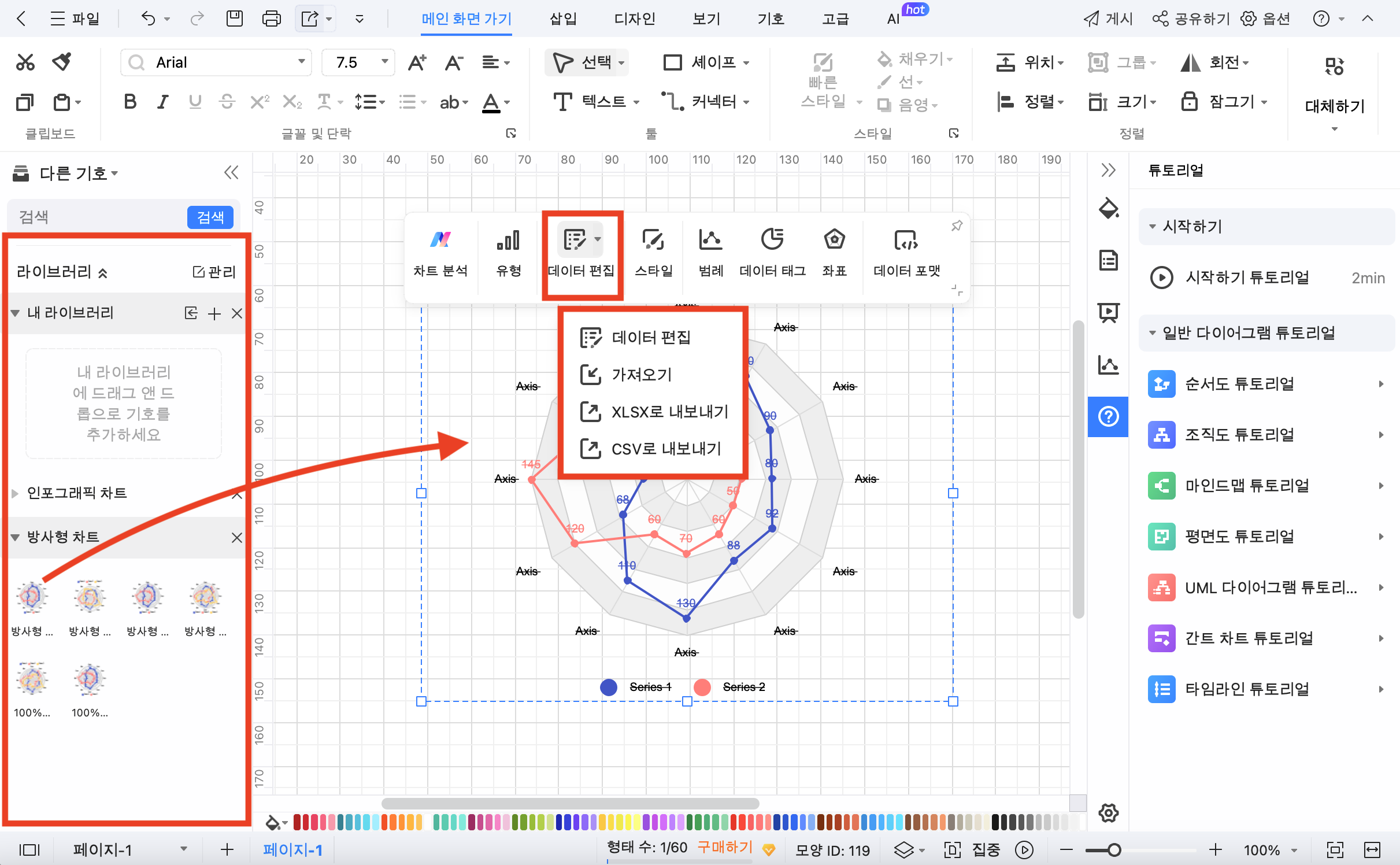Click the 구매하기 purchase link
1400x865 pixels.
(x=725, y=847)
